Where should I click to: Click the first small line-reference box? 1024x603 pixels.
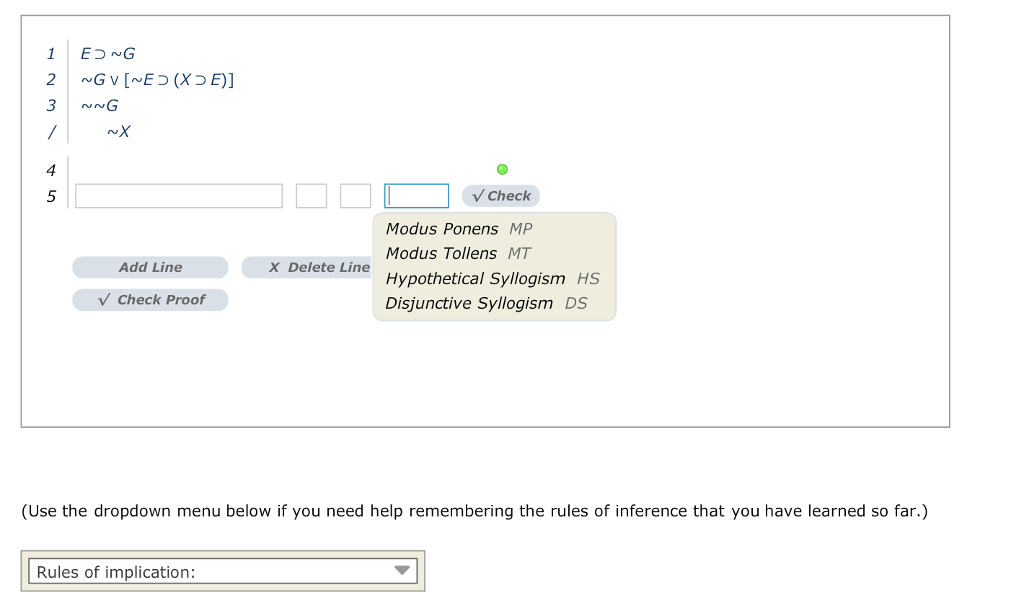coord(311,195)
